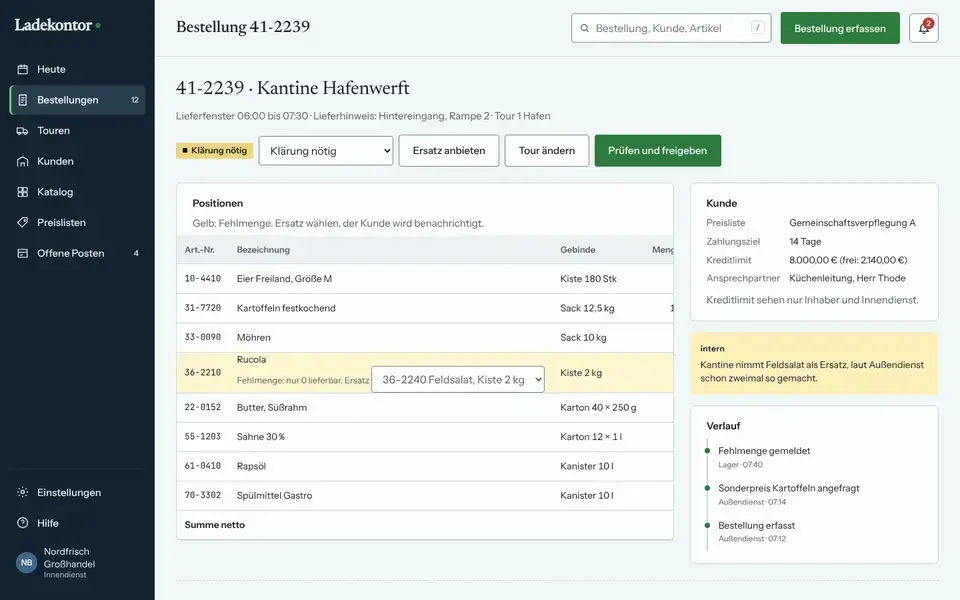Viewport: 960px width, 600px height.
Task: Click the Touren truck icon
Action: point(23,130)
